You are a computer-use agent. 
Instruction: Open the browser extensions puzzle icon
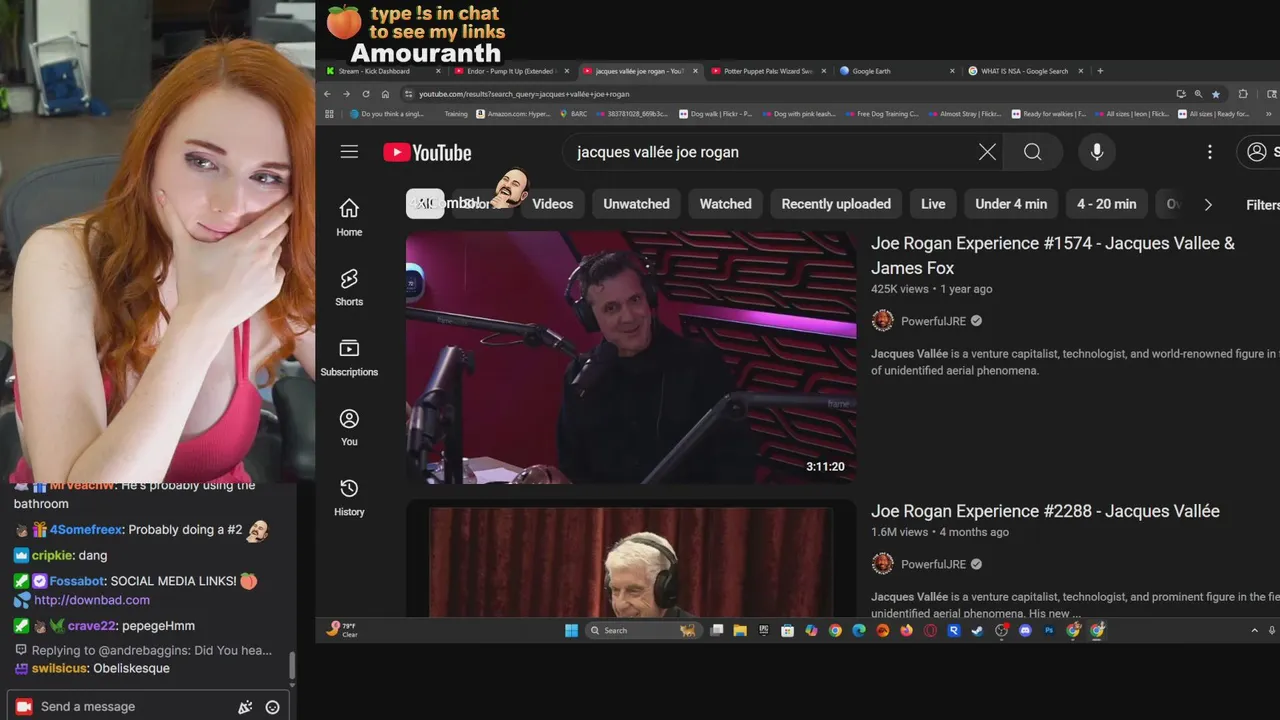[x=1243, y=94]
